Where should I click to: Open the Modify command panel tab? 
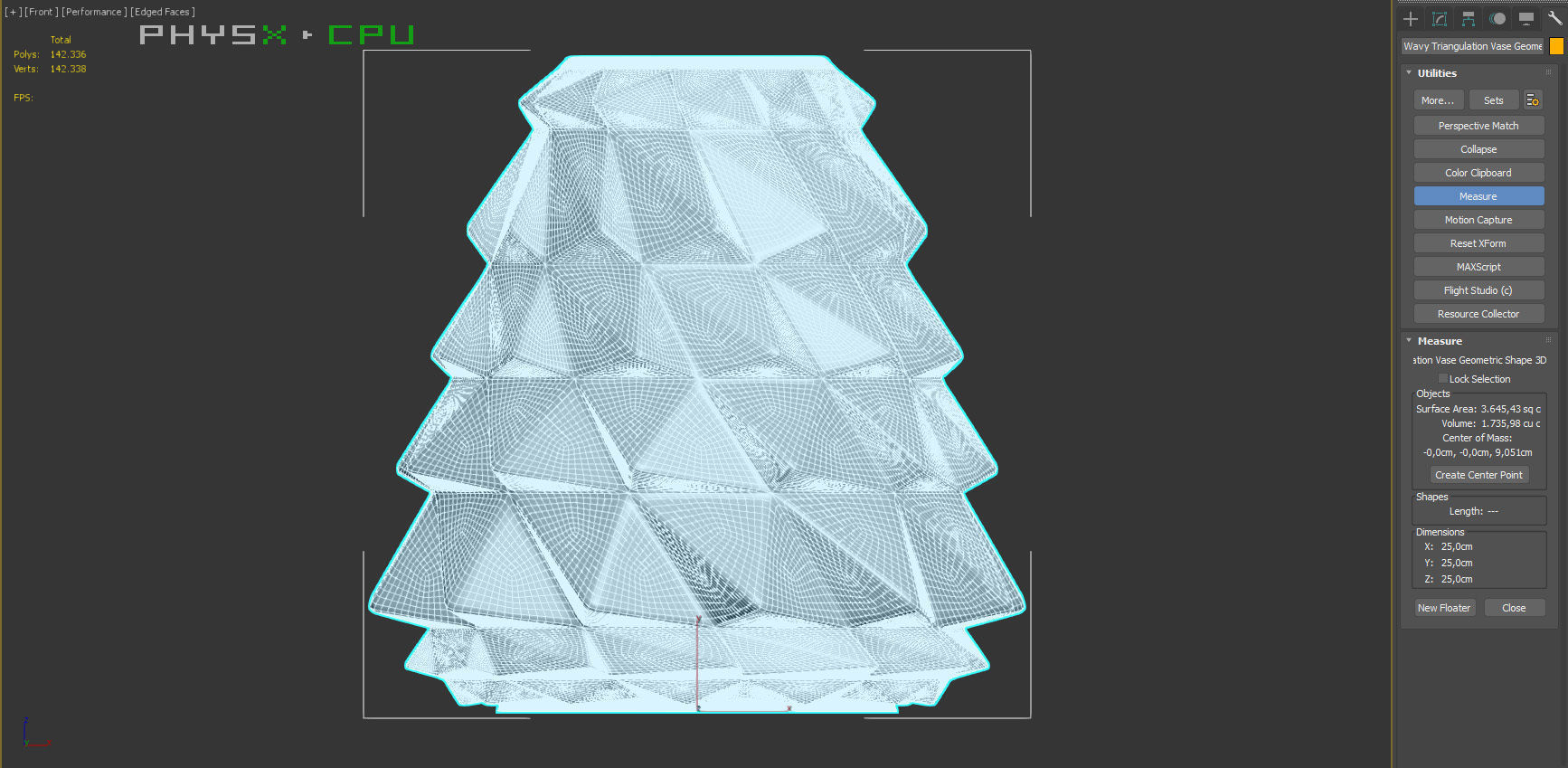click(1440, 19)
